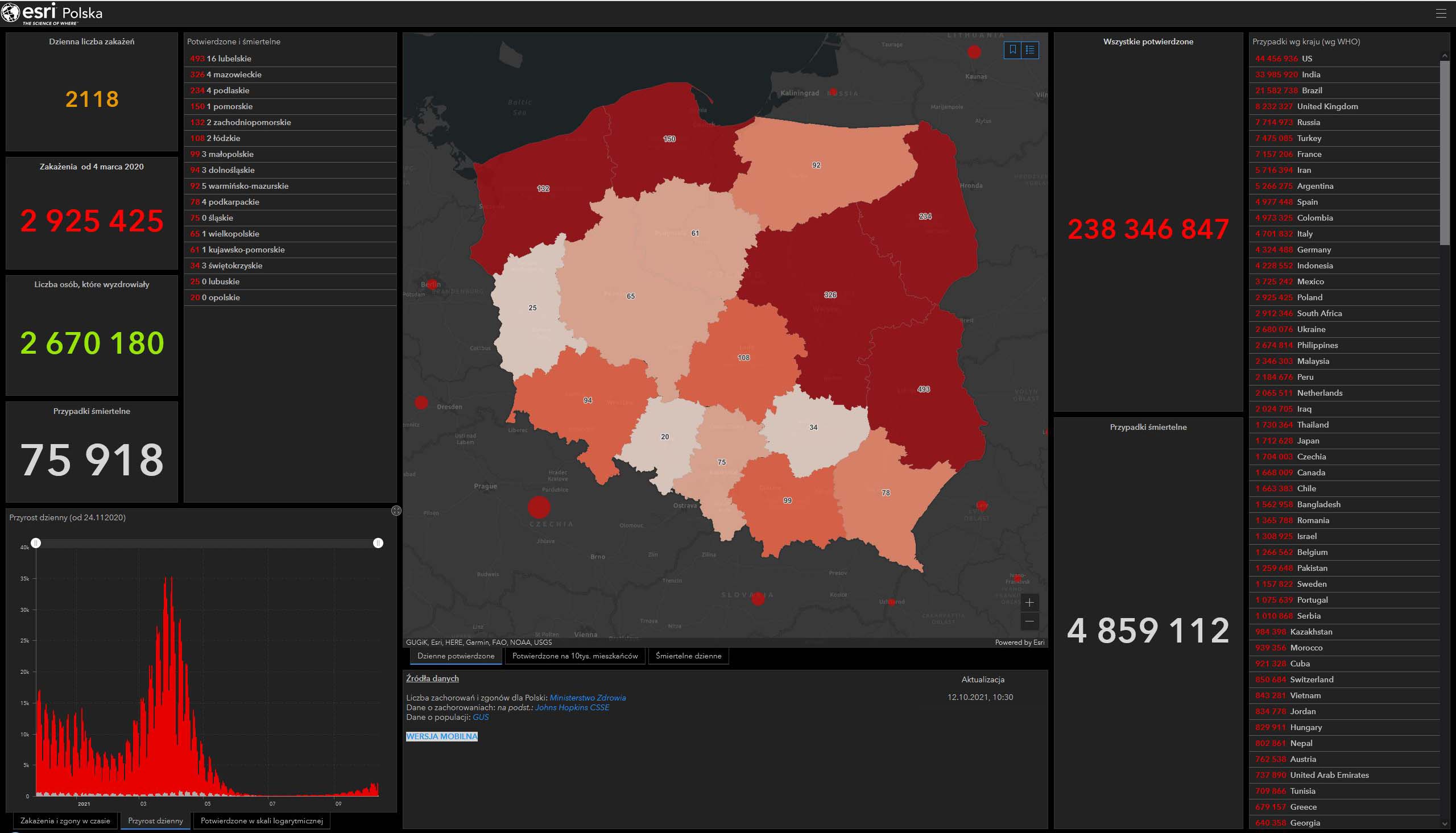Expand the daily growth chart panel

396,511
